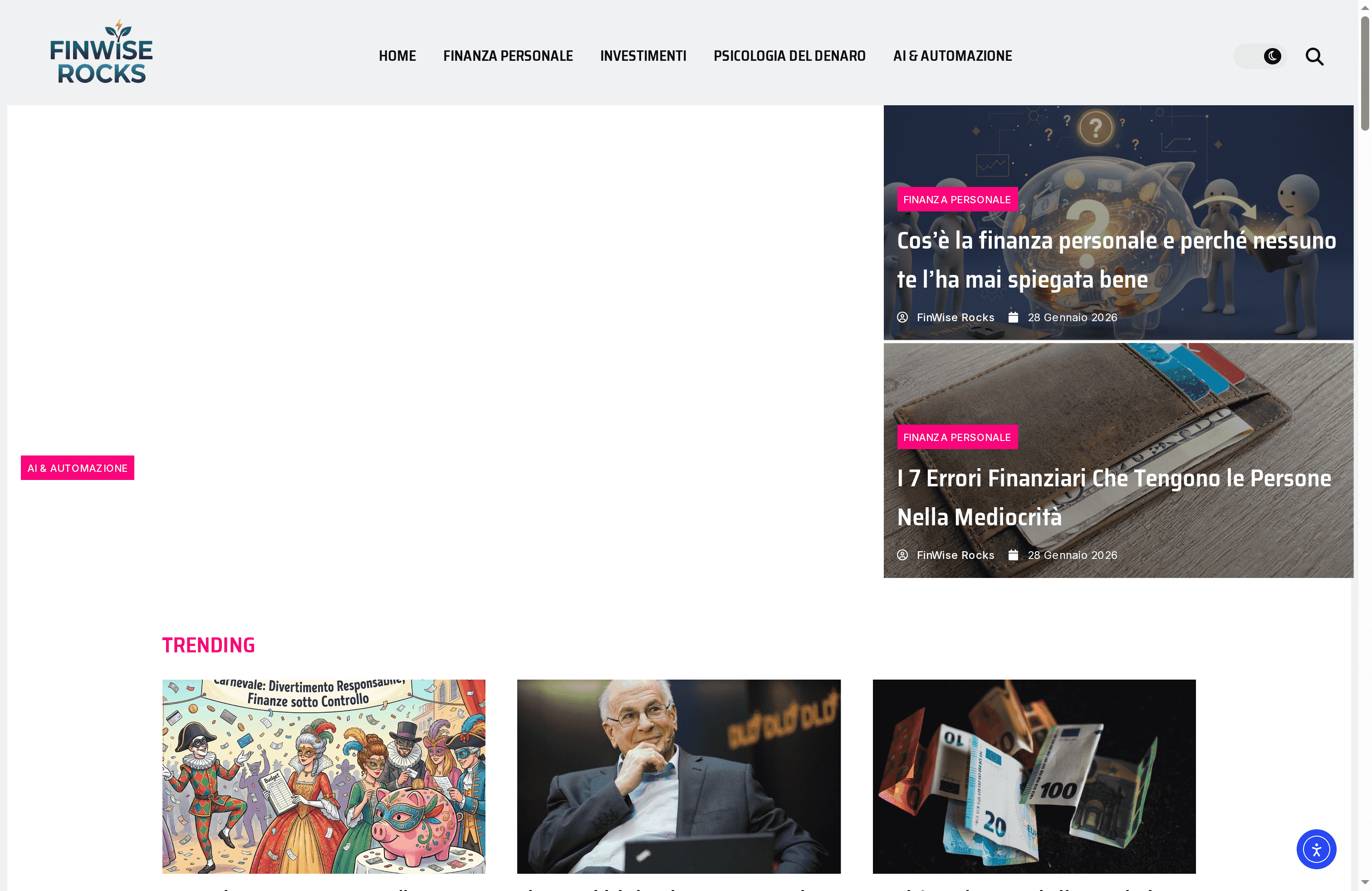This screenshot has height=891, width=1372.
Task: Click author icon on finanza personale article
Action: [902, 317]
